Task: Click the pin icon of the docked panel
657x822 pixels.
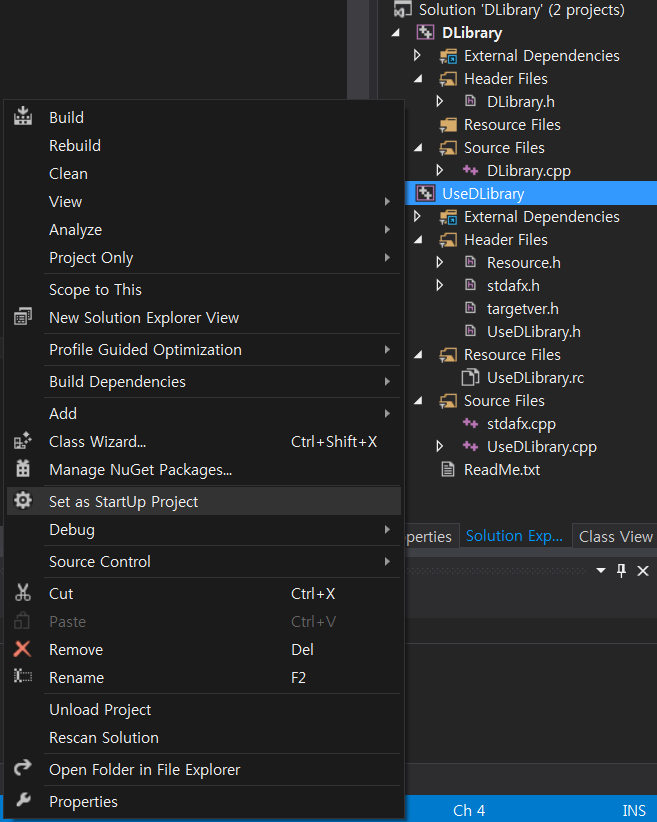Action: [x=621, y=571]
